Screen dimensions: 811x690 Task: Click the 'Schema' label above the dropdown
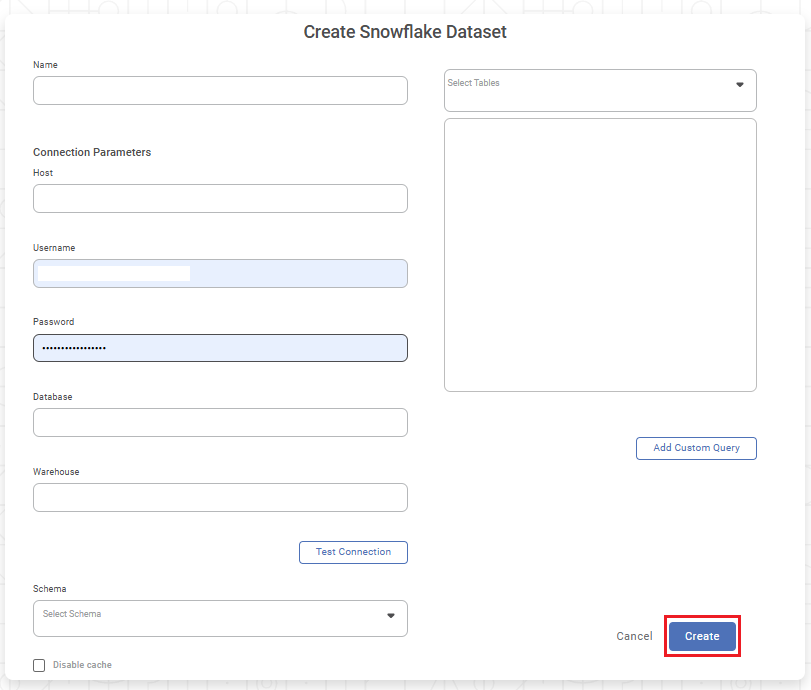[50, 589]
